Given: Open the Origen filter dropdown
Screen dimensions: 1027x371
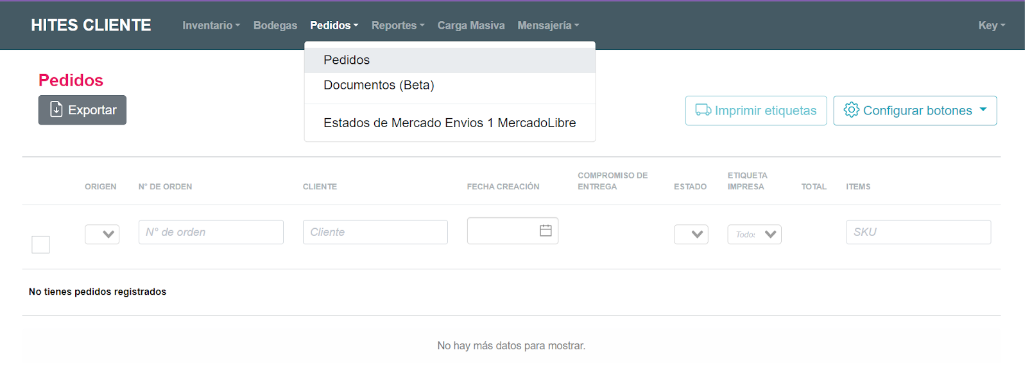Looking at the screenshot, I should (102, 234).
